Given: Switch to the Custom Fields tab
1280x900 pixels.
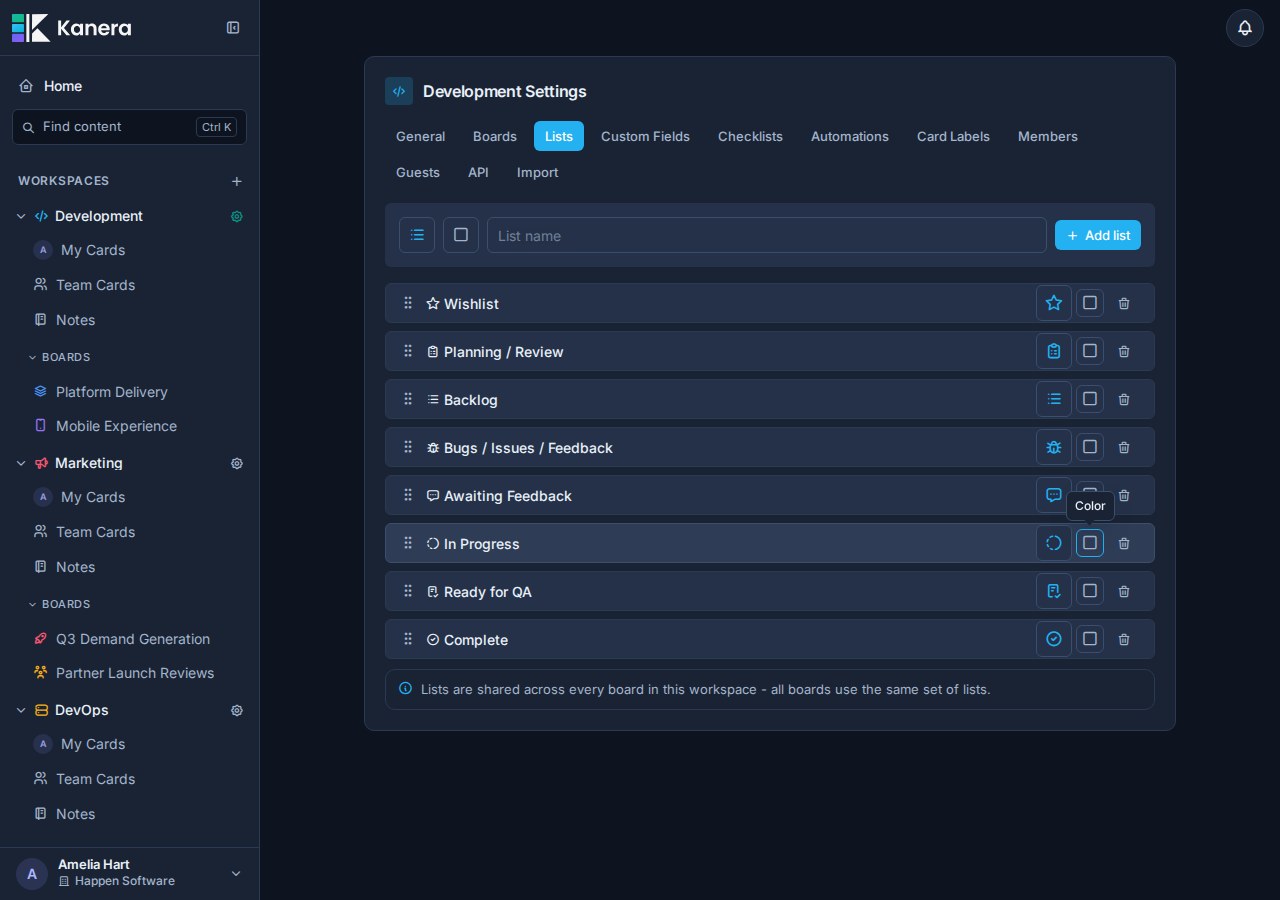Looking at the screenshot, I should click(645, 136).
